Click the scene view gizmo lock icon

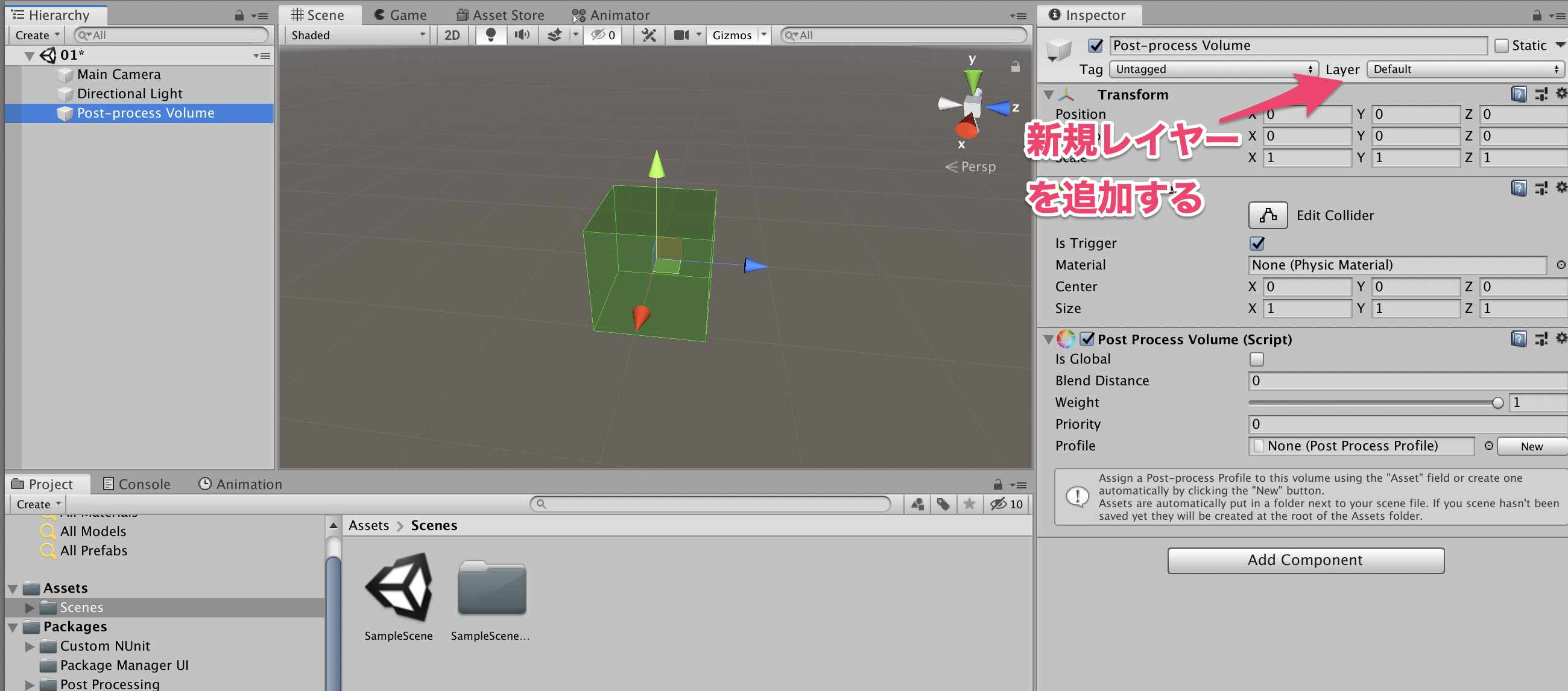[1015, 67]
